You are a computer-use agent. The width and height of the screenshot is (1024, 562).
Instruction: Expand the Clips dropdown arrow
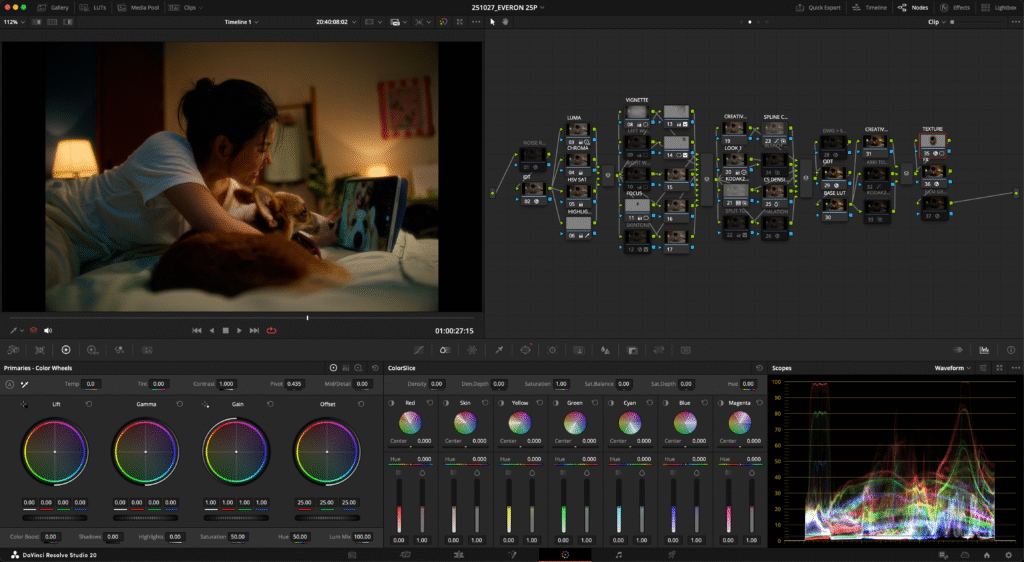click(x=201, y=7)
